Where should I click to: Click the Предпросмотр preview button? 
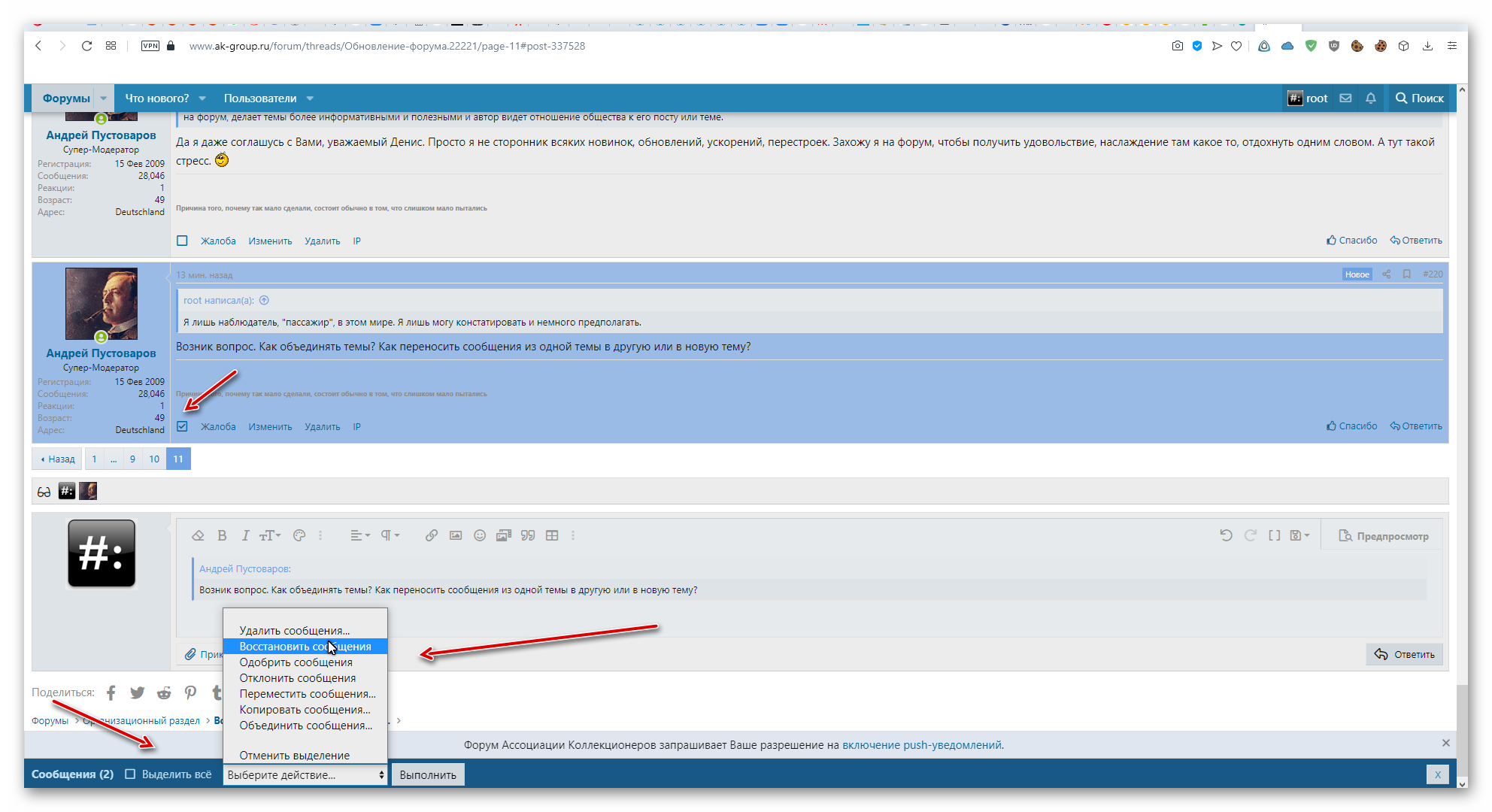point(1384,536)
